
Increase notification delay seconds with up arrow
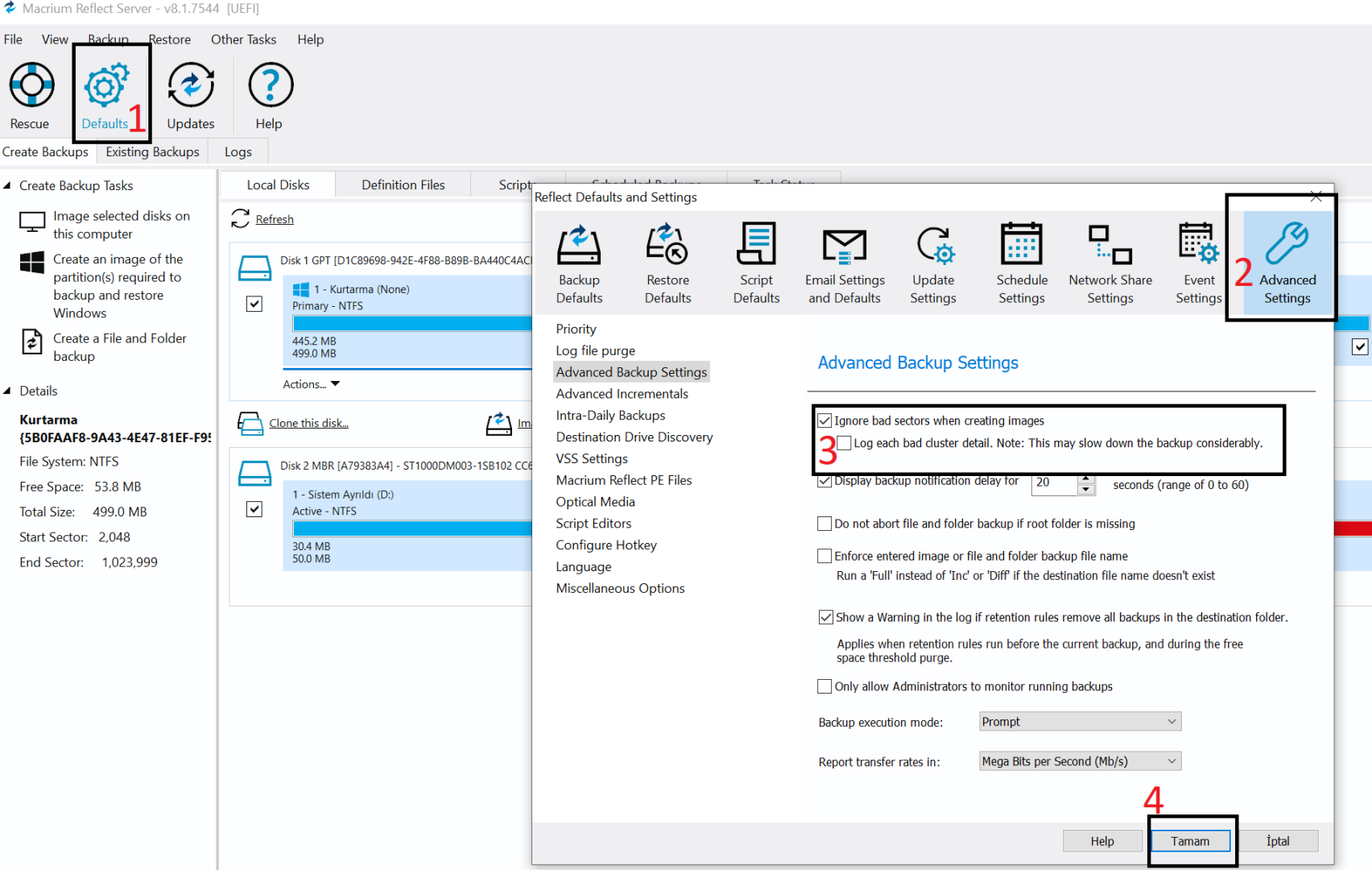[x=1085, y=478]
